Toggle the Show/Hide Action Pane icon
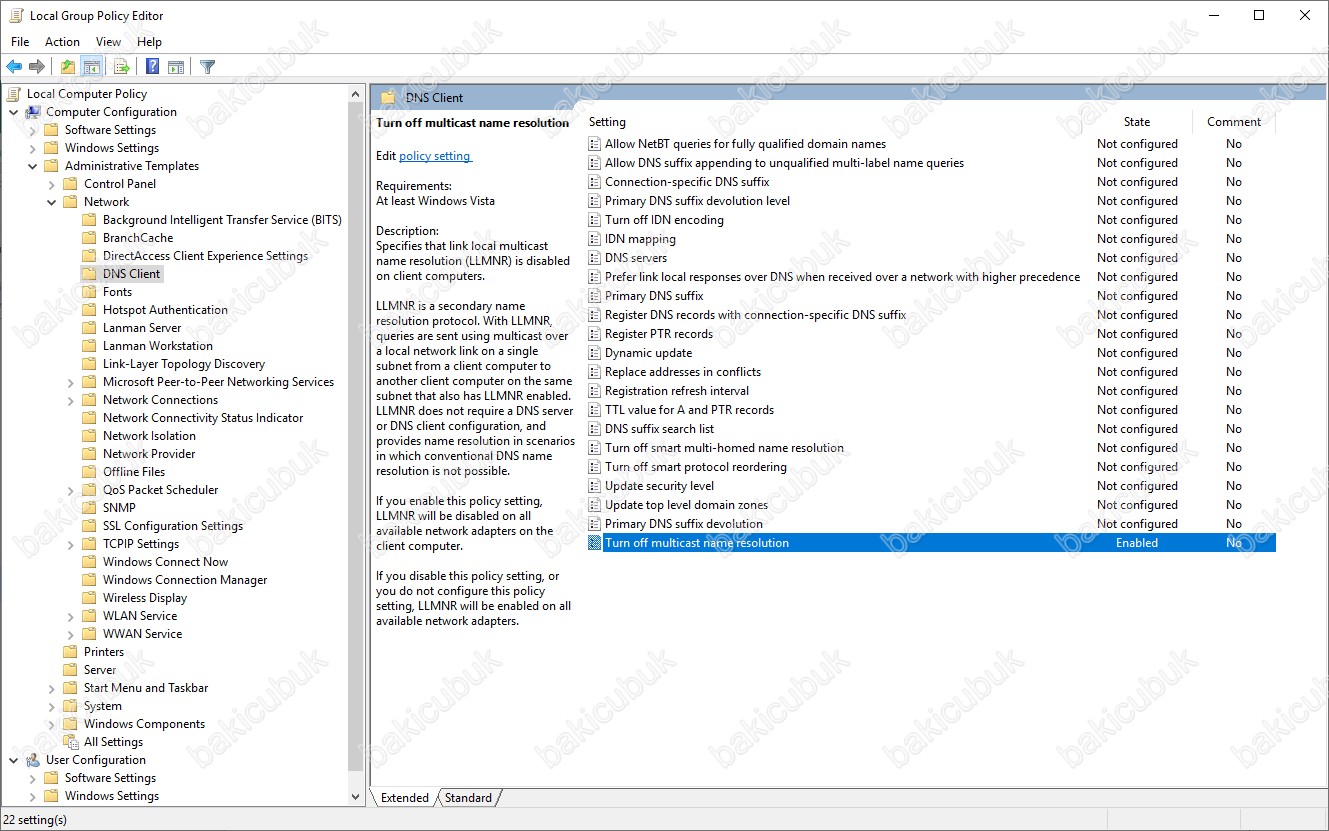 176,67
